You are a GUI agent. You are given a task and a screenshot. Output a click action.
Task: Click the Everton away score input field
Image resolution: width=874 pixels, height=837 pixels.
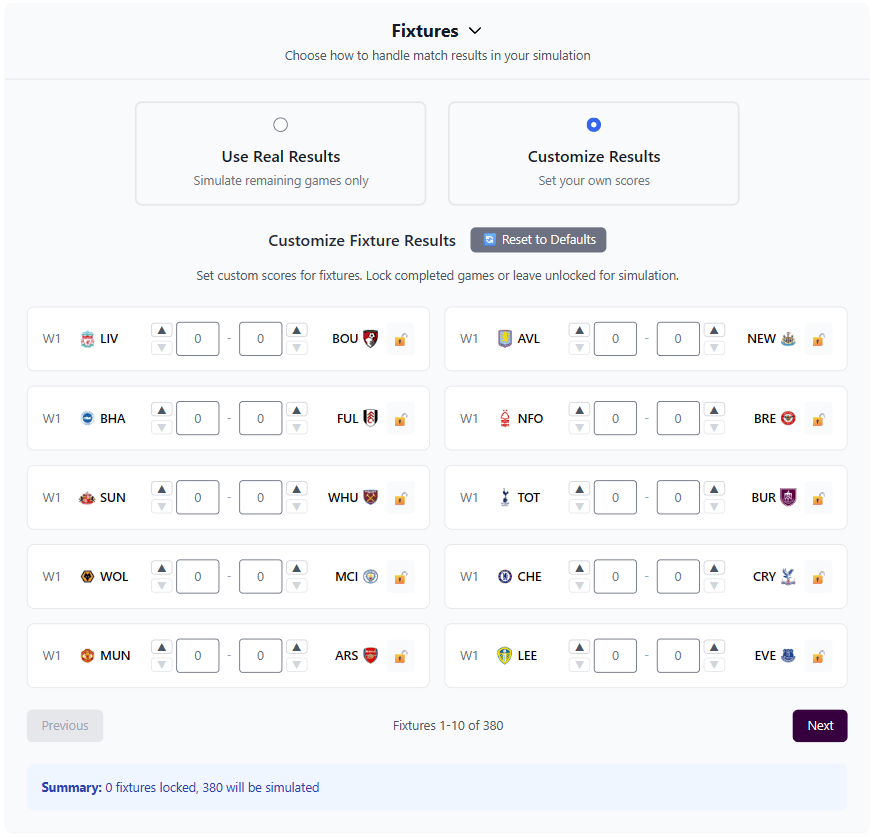coord(678,656)
